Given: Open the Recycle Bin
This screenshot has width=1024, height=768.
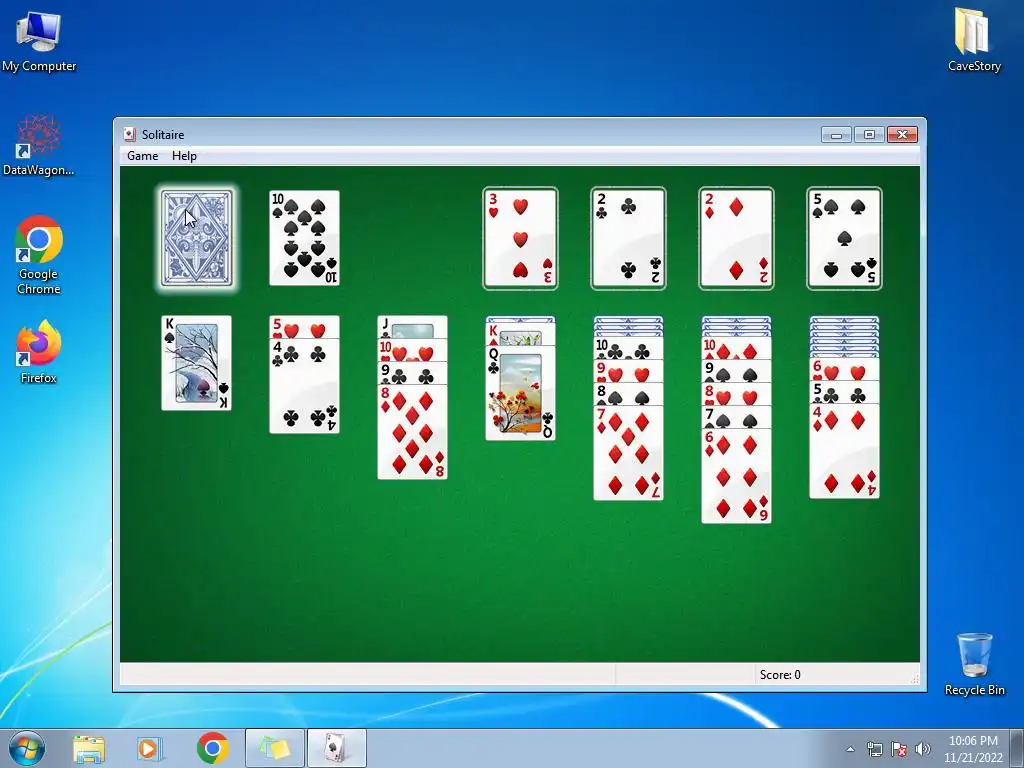Looking at the screenshot, I should pos(974,664).
